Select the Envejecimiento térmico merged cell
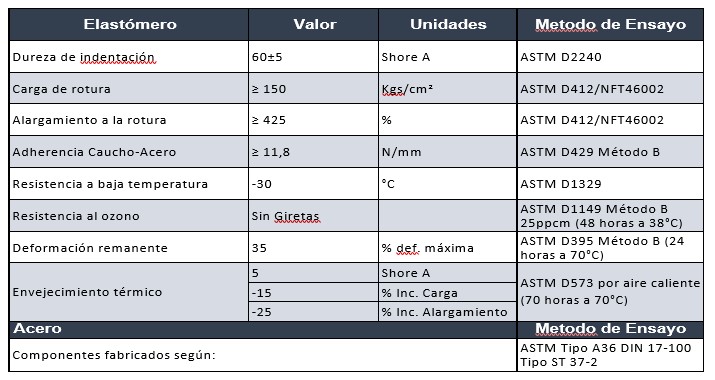715x380 pixels. coord(129,292)
